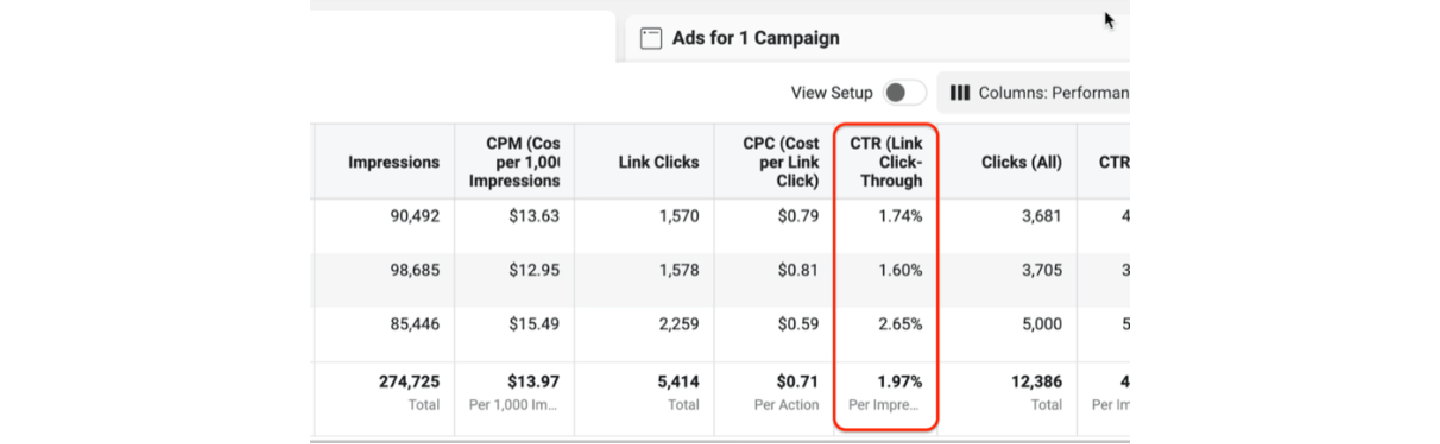Select the 2,259 link clicks cell

(678, 323)
